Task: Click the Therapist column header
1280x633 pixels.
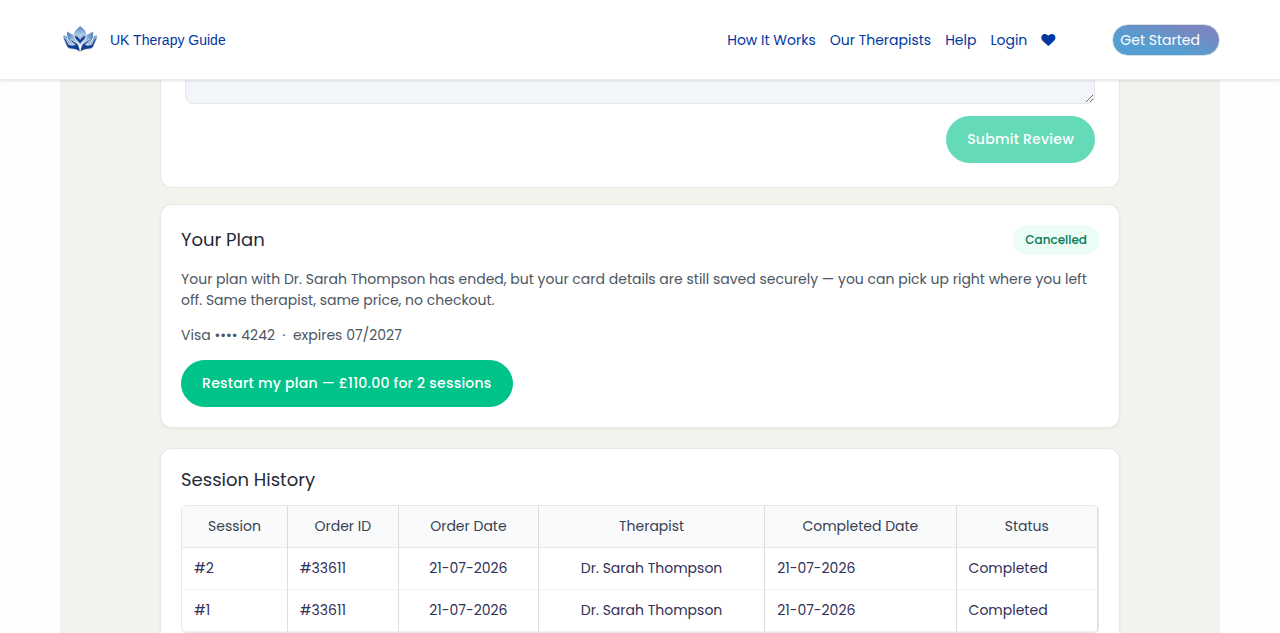Action: [651, 526]
